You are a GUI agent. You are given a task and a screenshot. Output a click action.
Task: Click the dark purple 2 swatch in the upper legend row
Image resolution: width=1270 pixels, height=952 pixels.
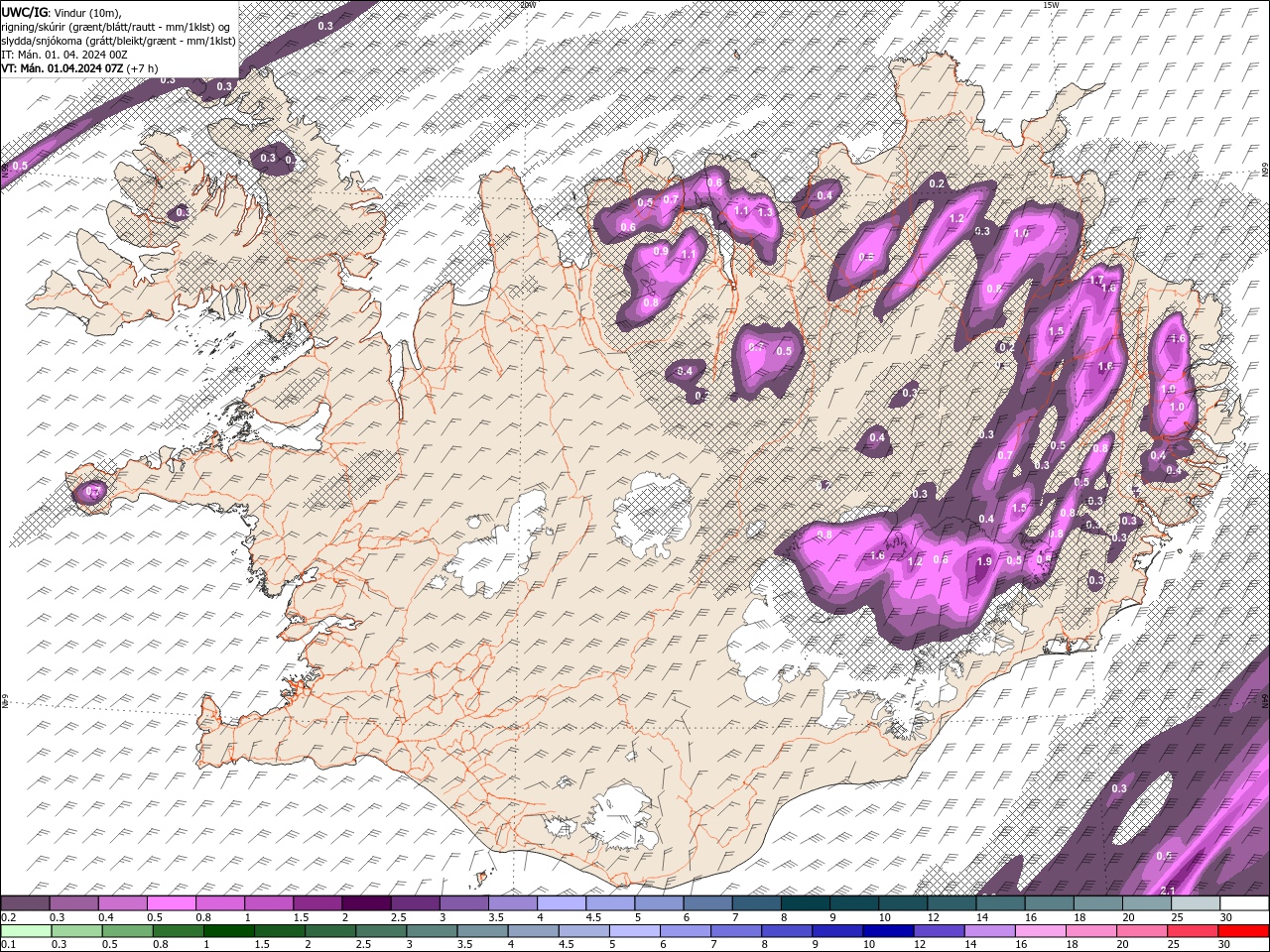[x=365, y=903]
